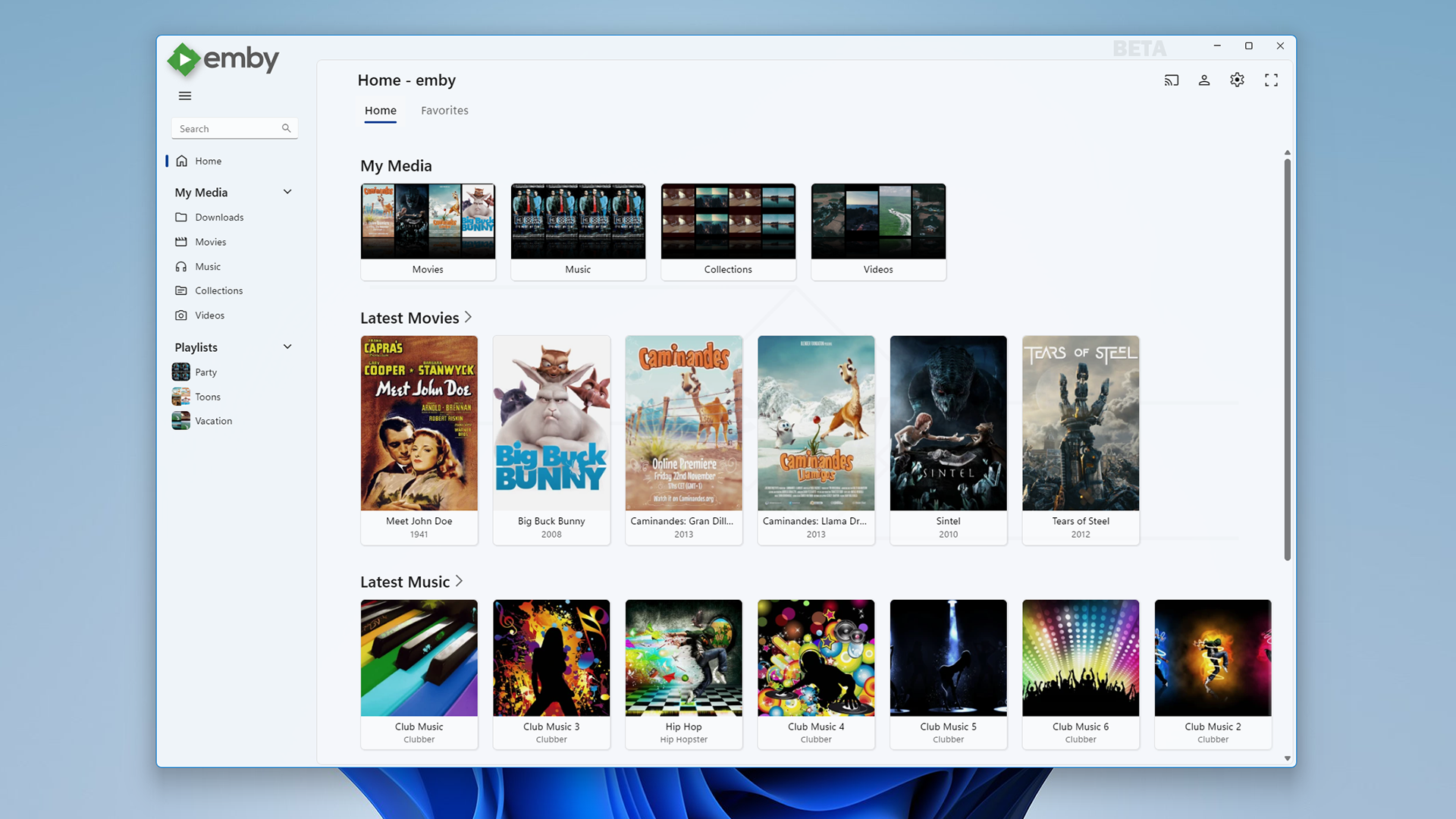1456x819 pixels.
Task: Click the Party playlist thumbnail icon
Action: (181, 372)
